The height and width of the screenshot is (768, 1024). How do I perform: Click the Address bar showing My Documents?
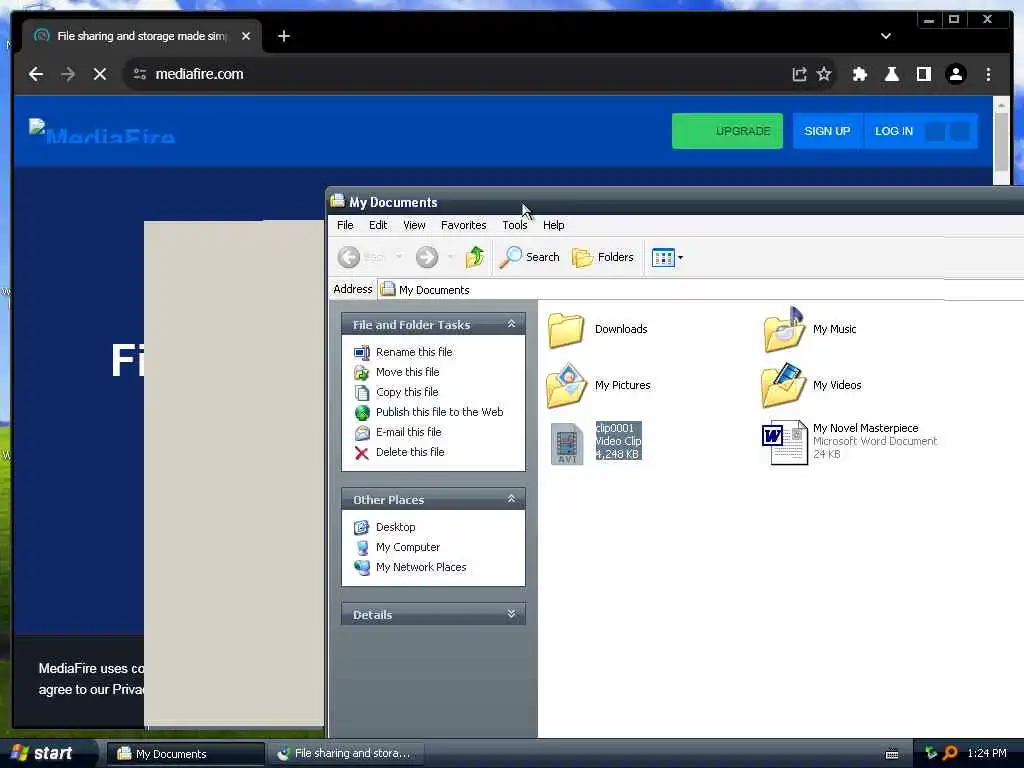pos(700,289)
